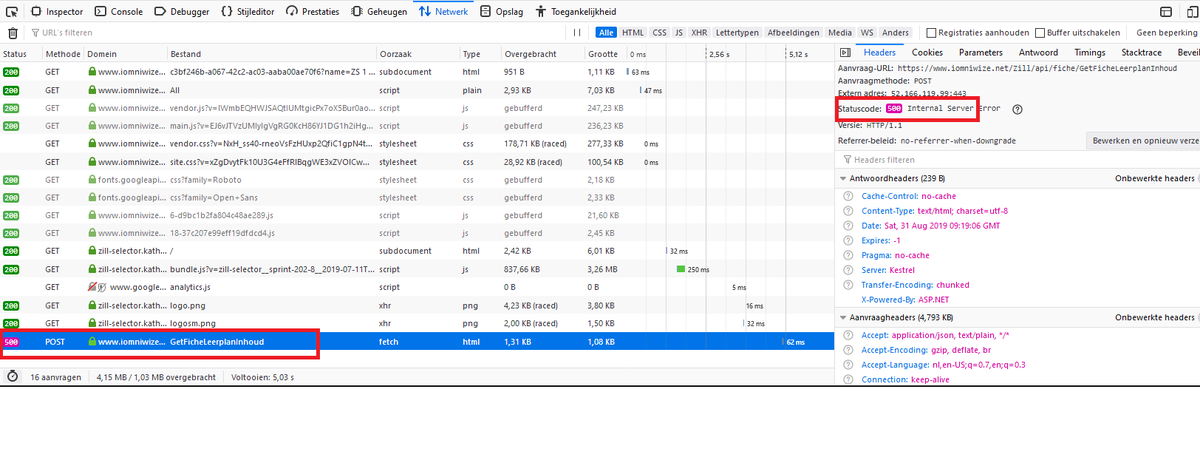The height and width of the screenshot is (466, 1200).
Task: Select the logosm.png request row
Action: pos(416,324)
